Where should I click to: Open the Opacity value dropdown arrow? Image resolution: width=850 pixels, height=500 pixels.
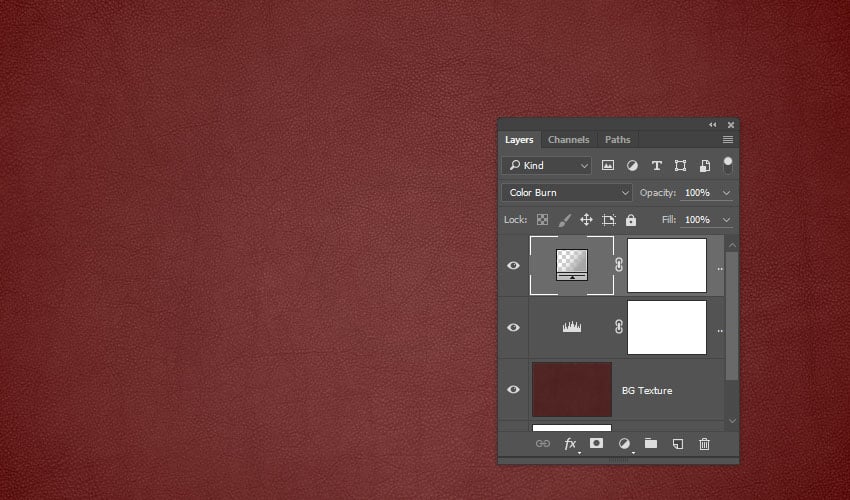[x=726, y=192]
